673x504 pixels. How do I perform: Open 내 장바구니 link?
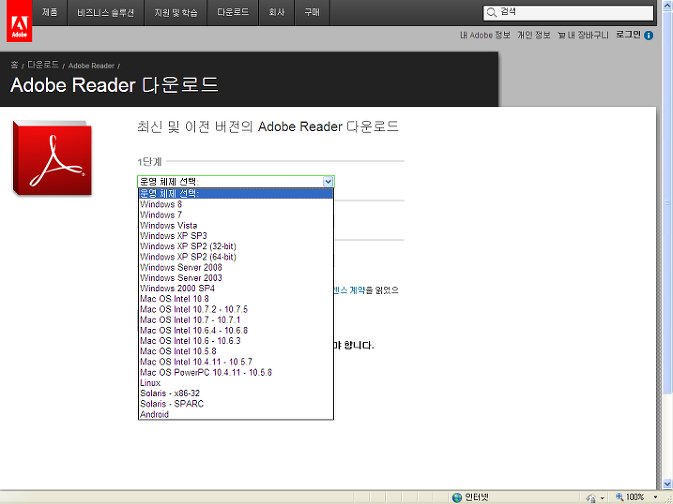coord(588,35)
